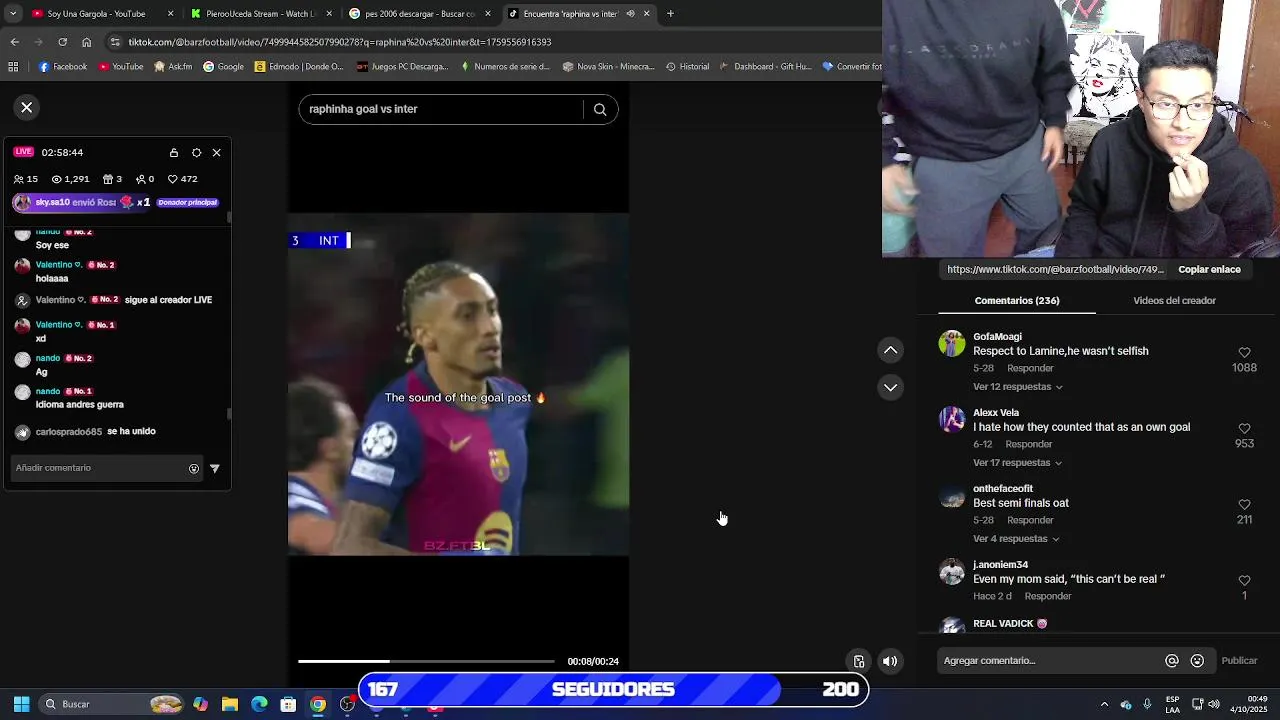Click the Windows taskbar Buscar search box
The height and width of the screenshot is (720, 1280).
112,704
